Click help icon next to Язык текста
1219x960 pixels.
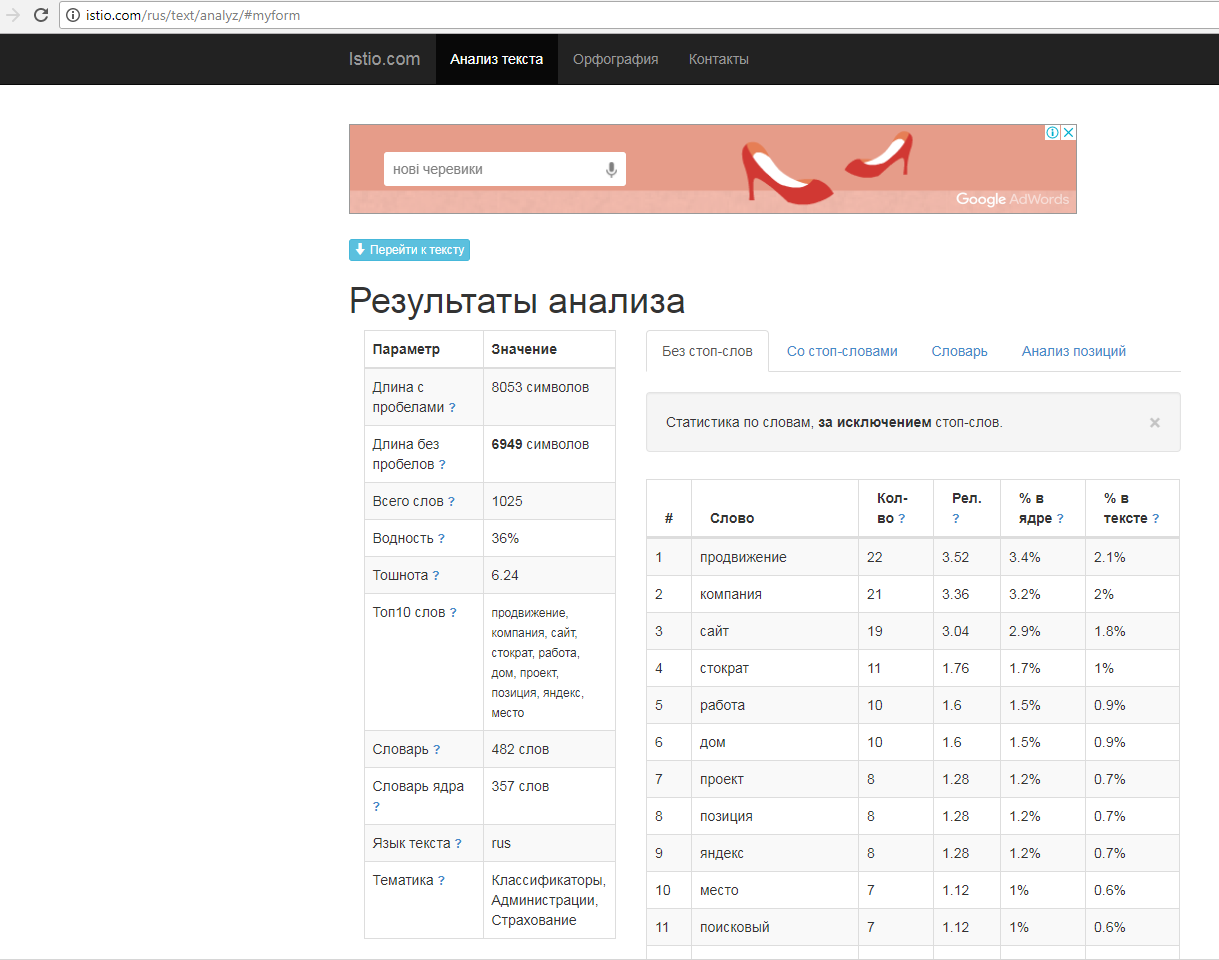point(458,844)
